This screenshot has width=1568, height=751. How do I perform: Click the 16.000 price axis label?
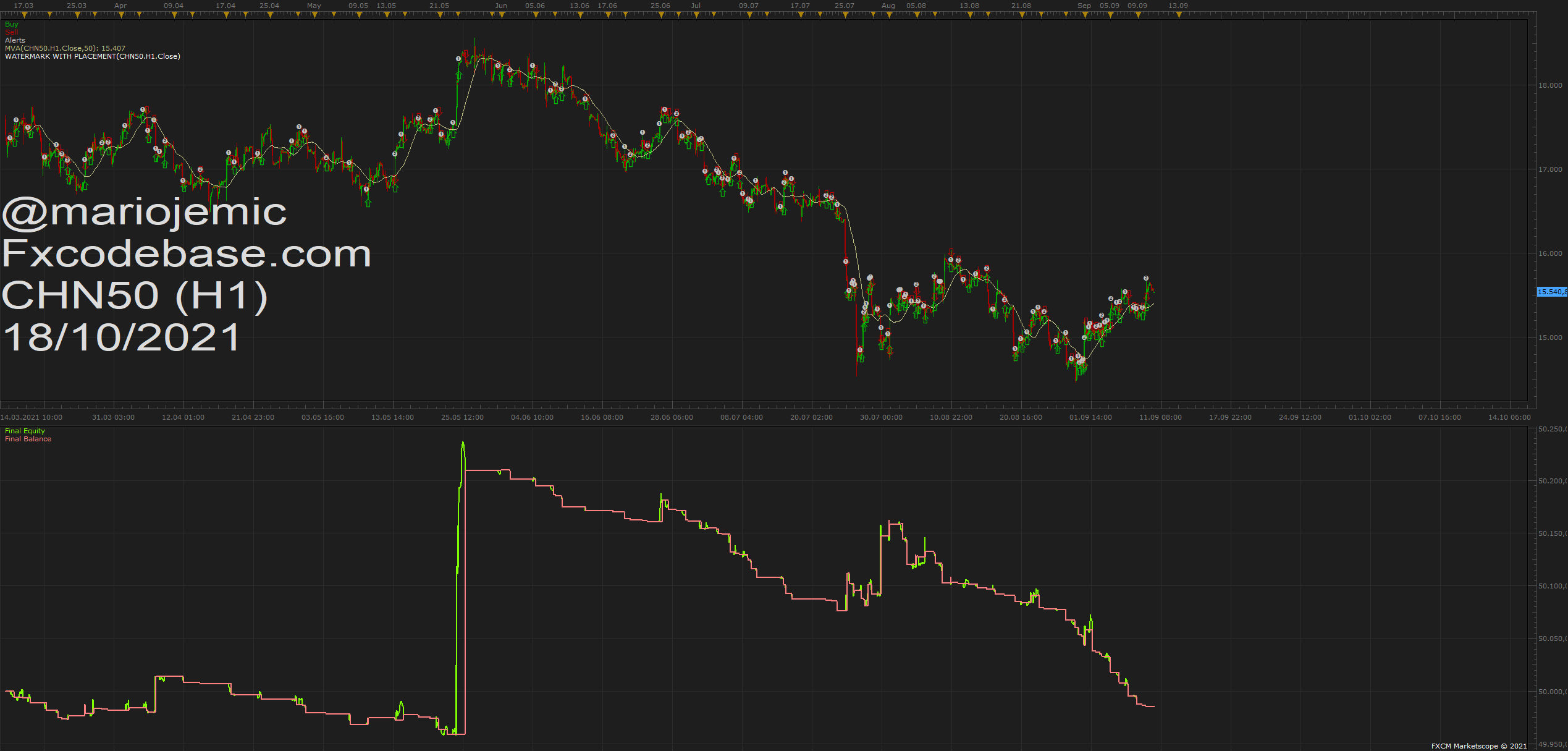click(x=1550, y=253)
